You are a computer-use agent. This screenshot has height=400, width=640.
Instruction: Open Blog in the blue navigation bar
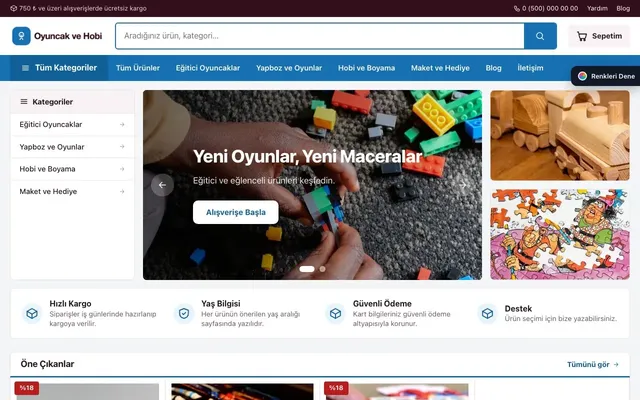pos(493,68)
